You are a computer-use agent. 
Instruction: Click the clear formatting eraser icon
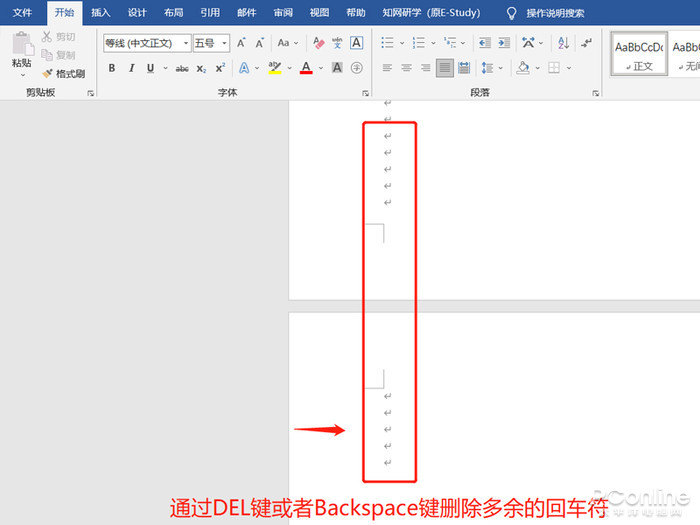coord(318,43)
